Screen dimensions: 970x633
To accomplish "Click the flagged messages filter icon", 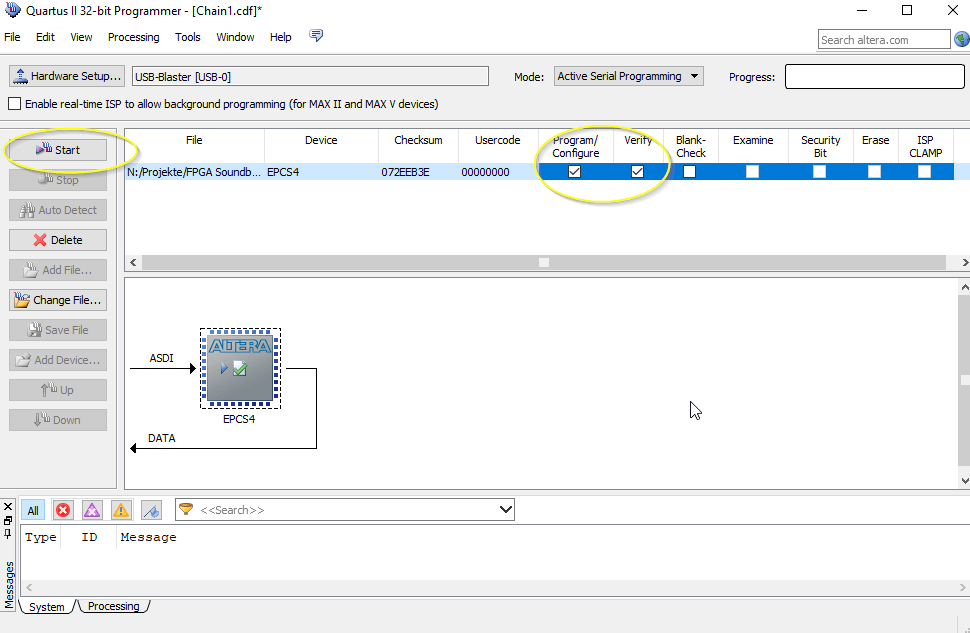I will coord(151,510).
